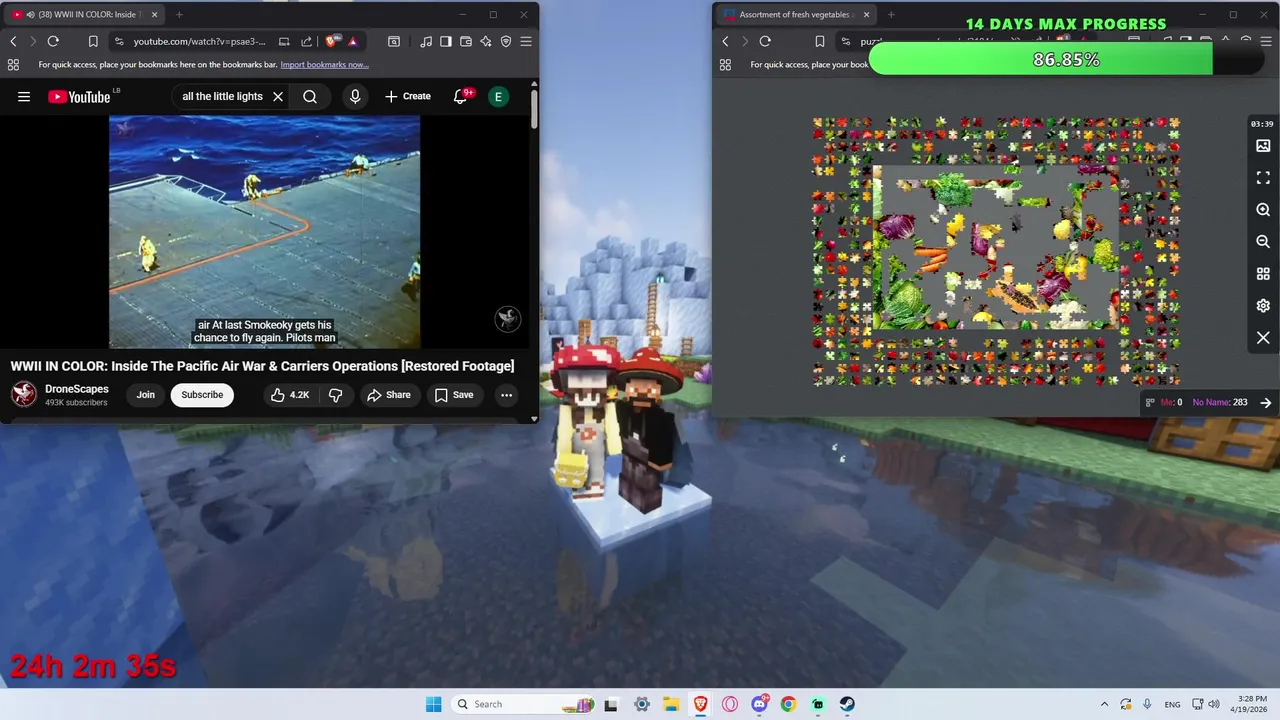Click Windows taskbar Search box
Viewport: 1280px width, 720px height.
point(522,704)
